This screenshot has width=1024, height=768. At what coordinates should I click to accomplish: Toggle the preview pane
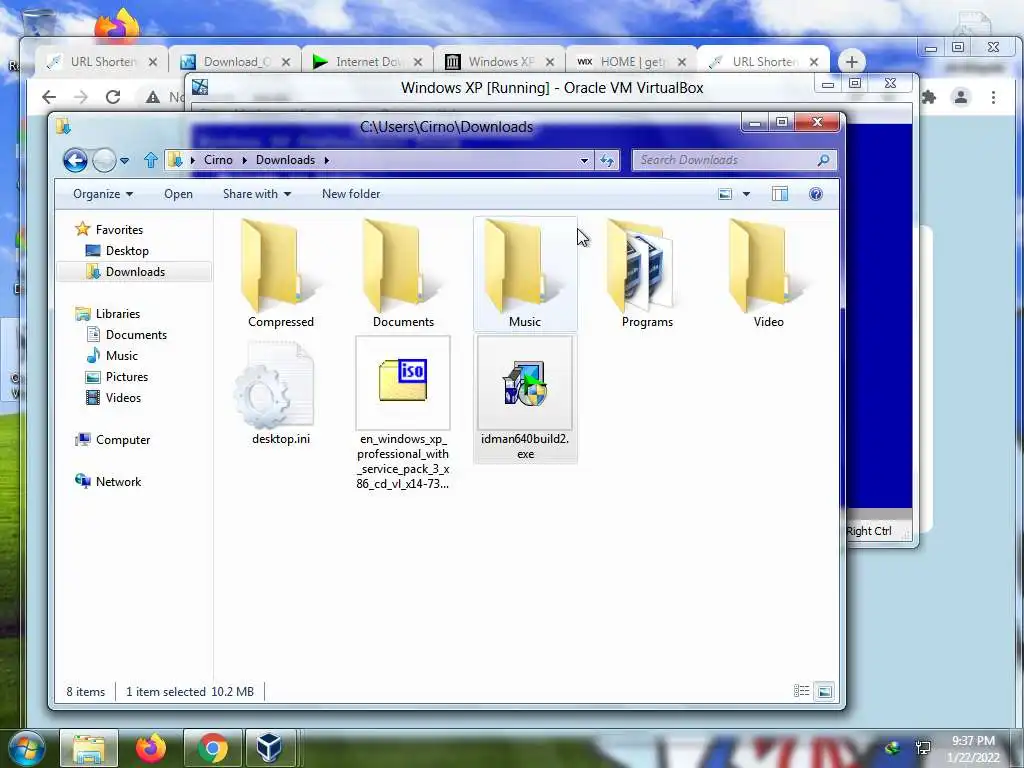click(x=780, y=194)
